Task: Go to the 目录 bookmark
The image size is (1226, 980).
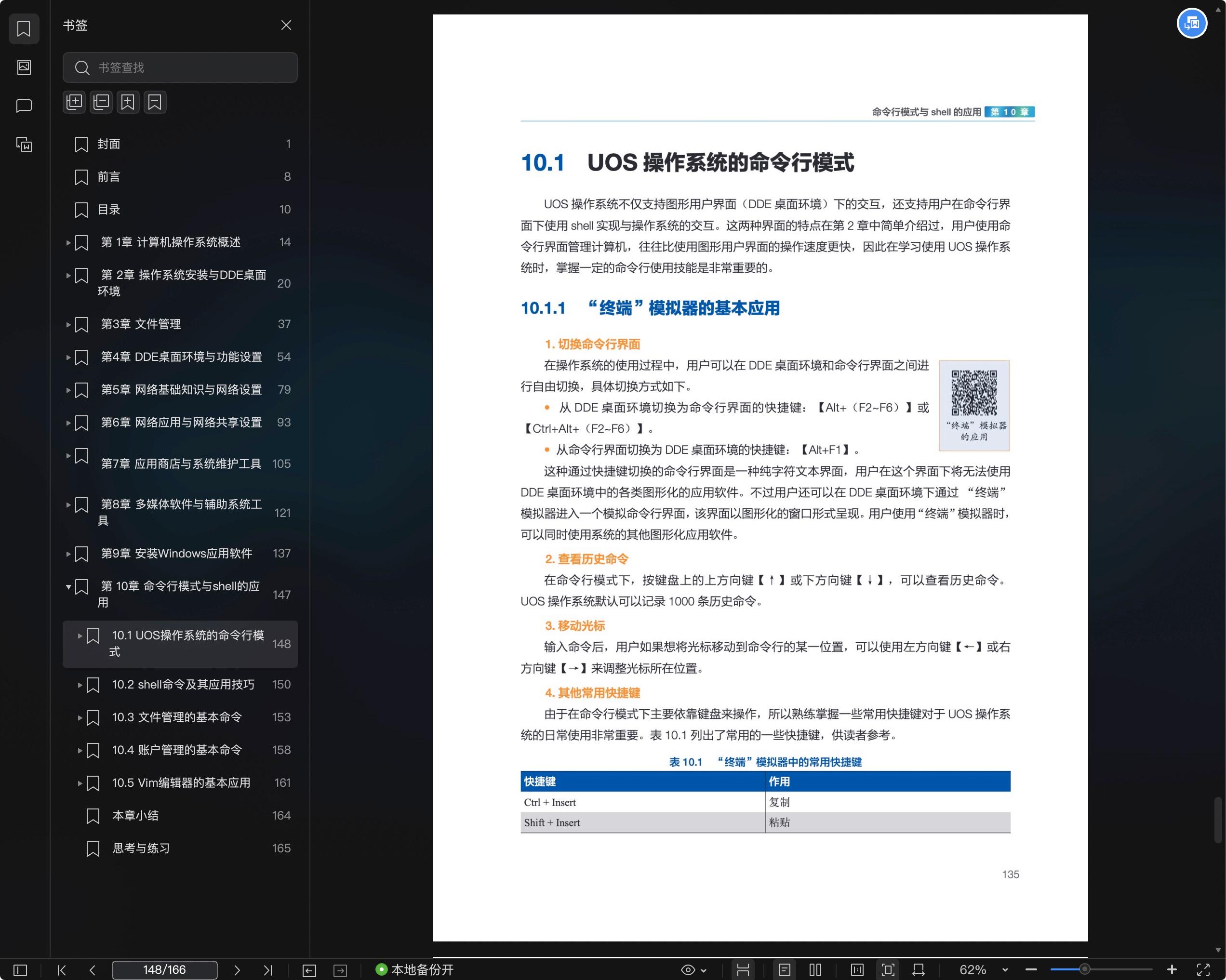Action: [180, 210]
